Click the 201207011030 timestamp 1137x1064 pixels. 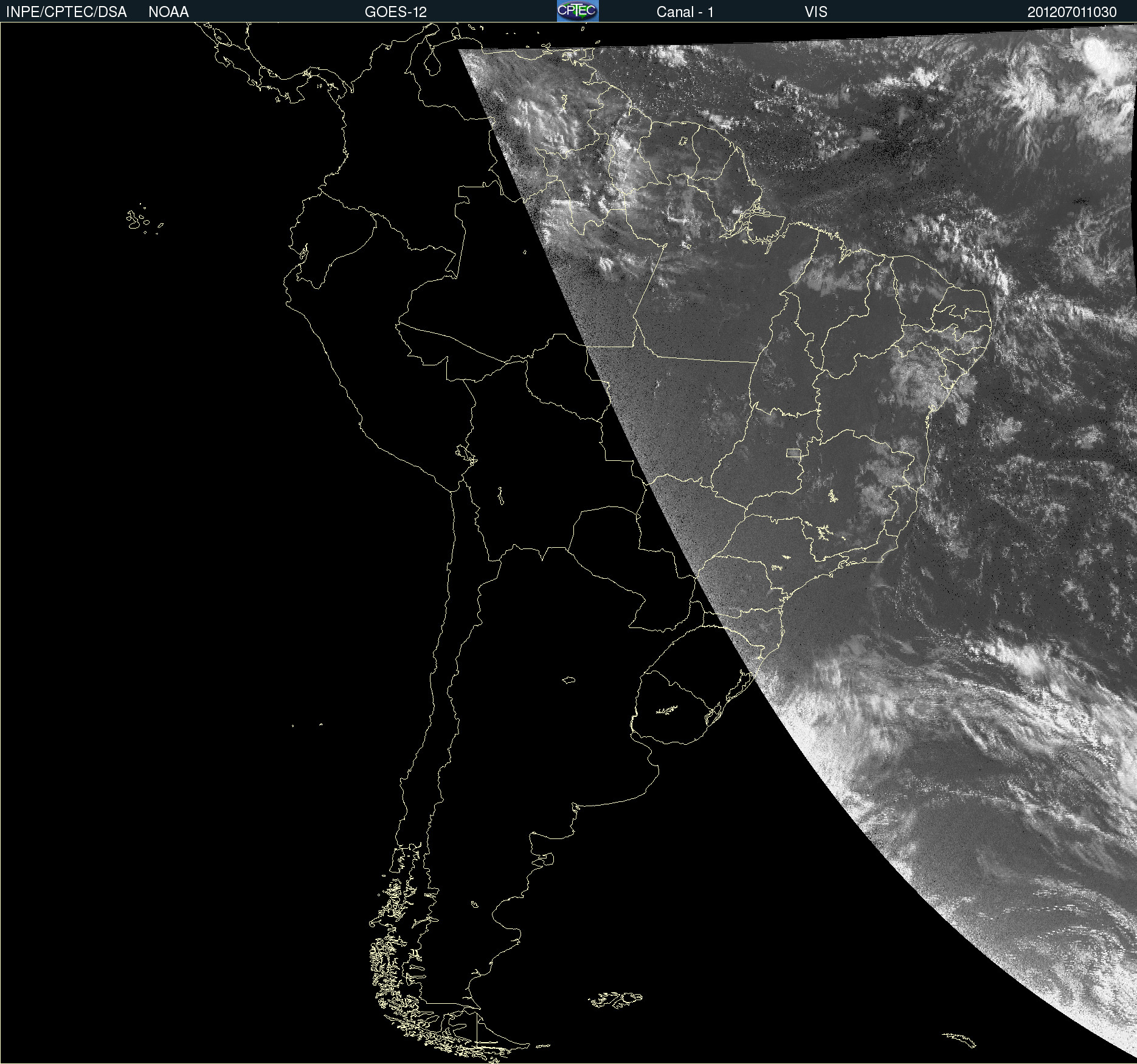click(1072, 12)
